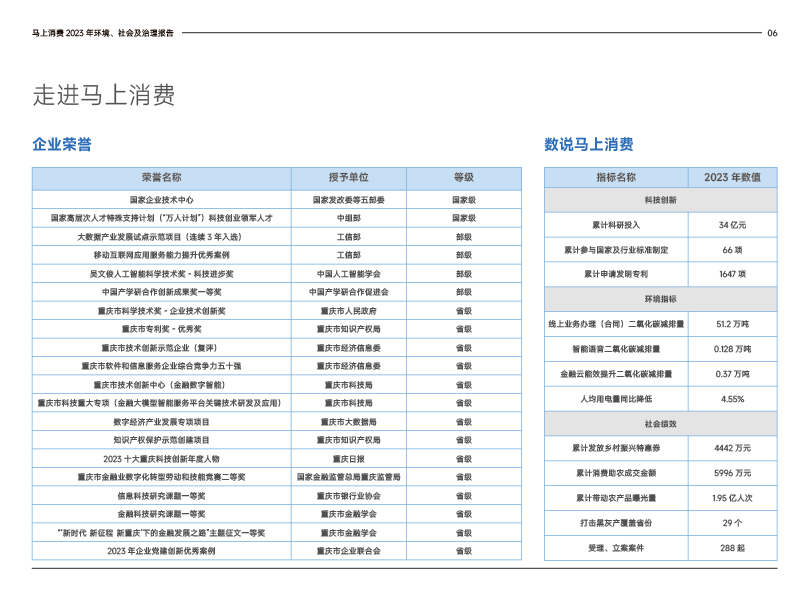809x597 pixels.
Task: Select the 企业荣誉 section heading
Action: (x=62, y=145)
